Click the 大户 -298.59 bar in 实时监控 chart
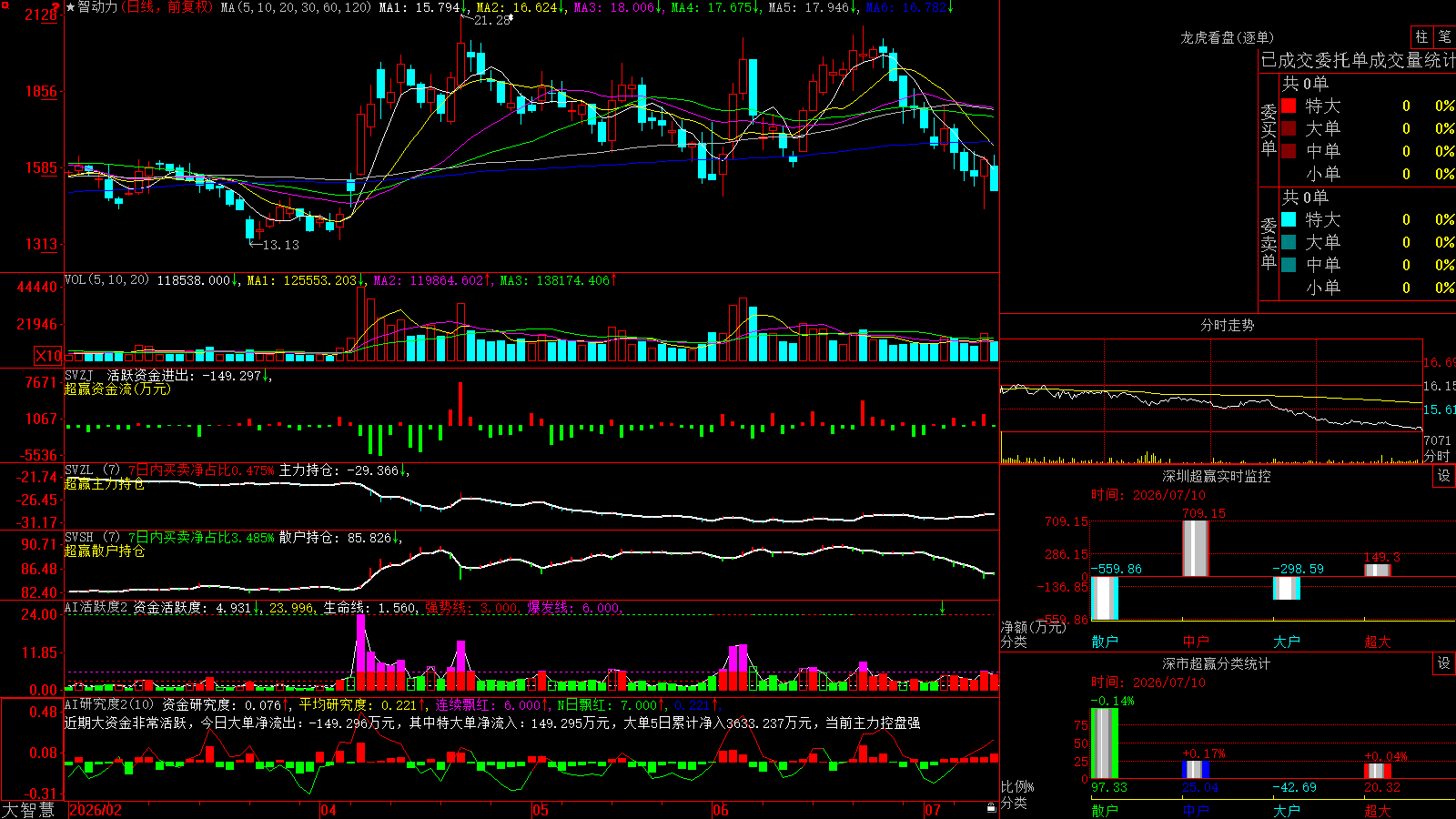Screen dimensions: 1456x819 [x=1287, y=588]
